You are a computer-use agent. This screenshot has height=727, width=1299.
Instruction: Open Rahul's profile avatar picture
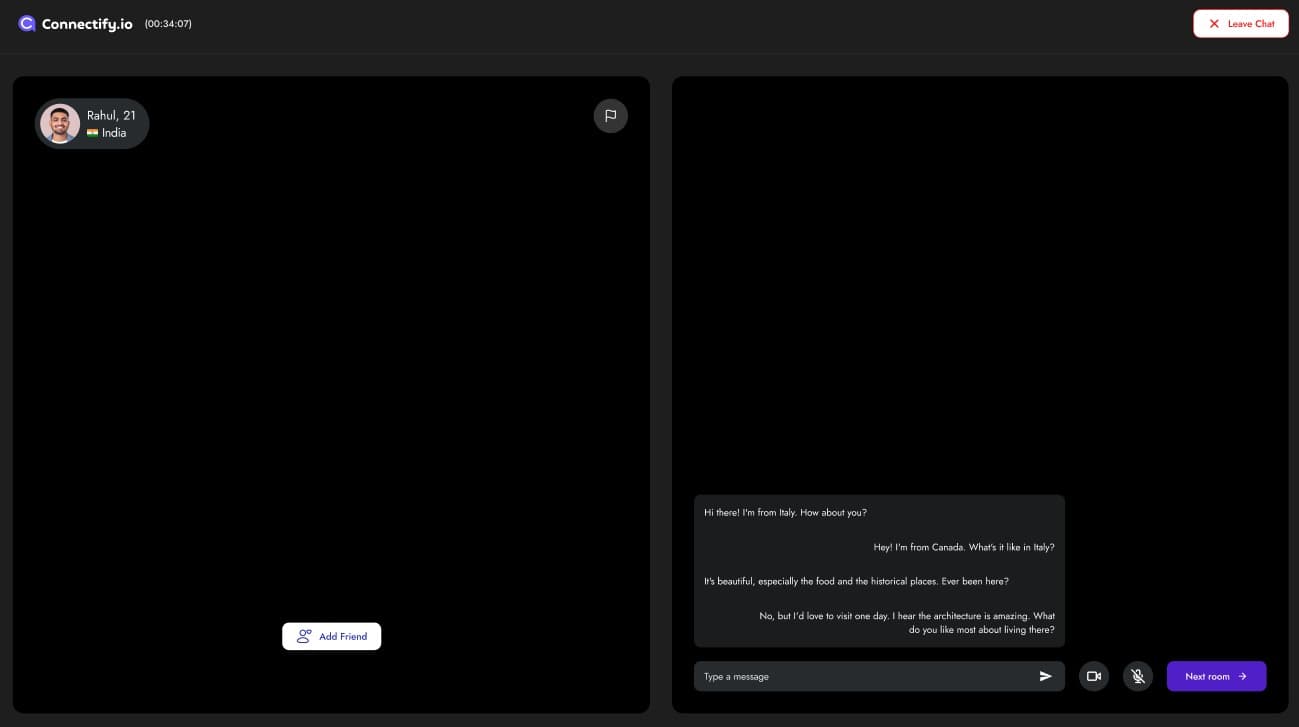tap(60, 124)
